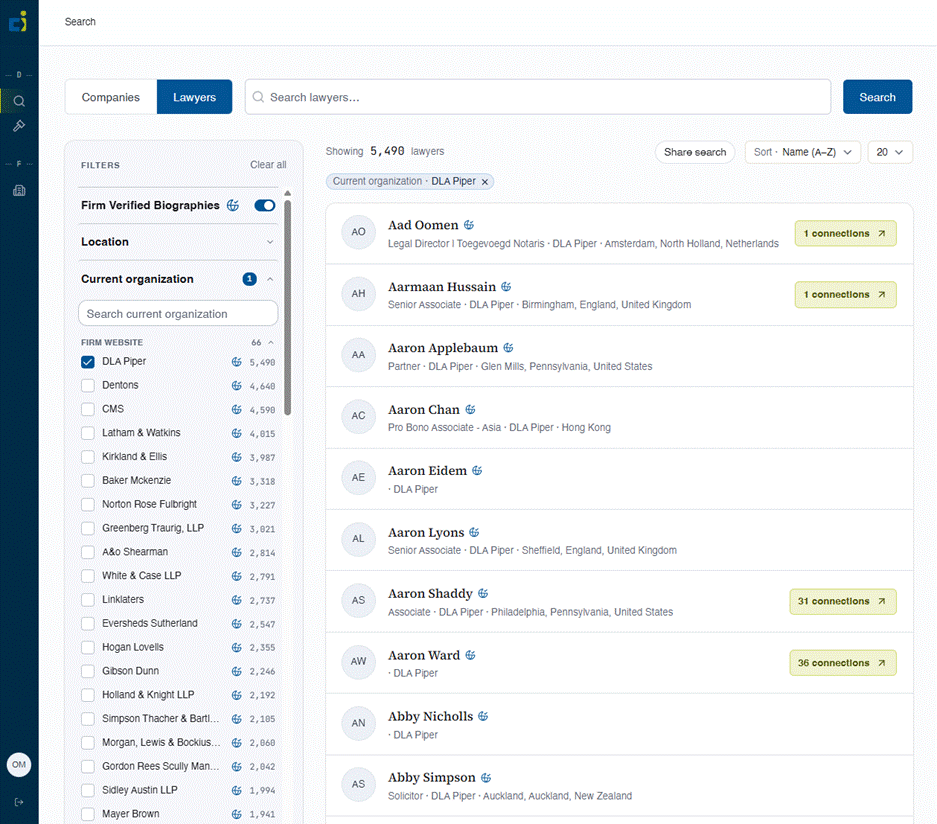Open the gavel tool icon in sidebar
This screenshot has height=824, width=937.
coord(19,125)
